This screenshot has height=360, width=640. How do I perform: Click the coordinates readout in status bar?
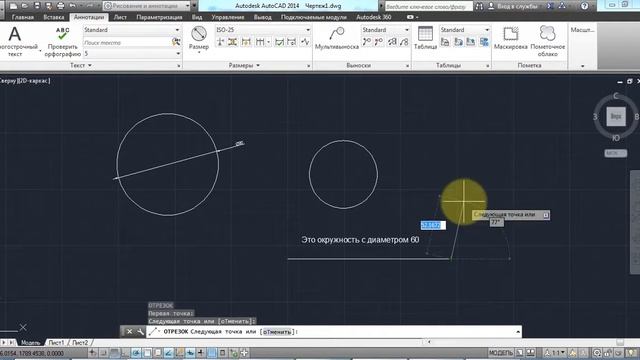[32, 353]
